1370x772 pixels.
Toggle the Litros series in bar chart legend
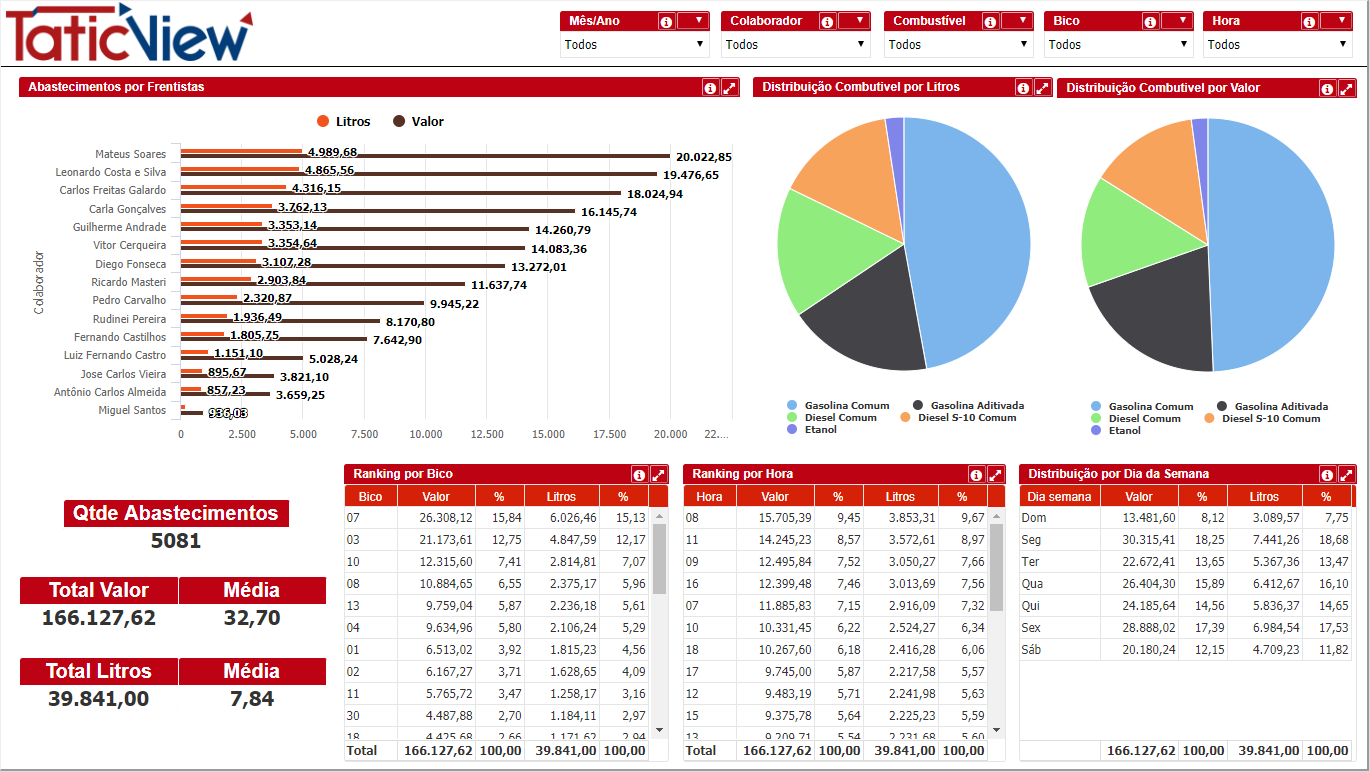344,122
